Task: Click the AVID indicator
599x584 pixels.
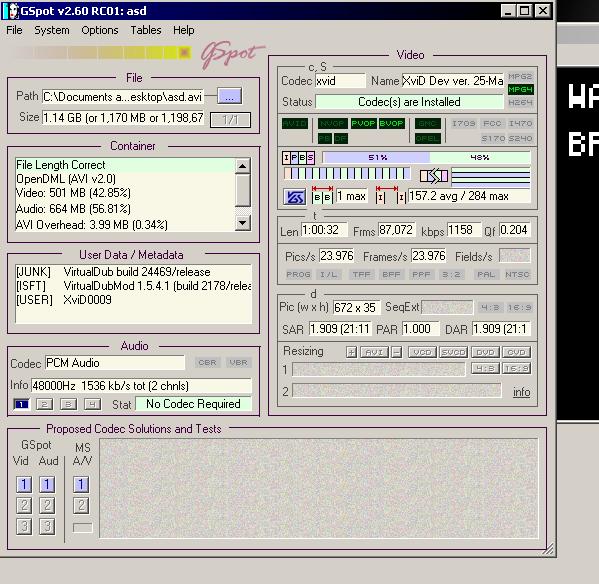Action: click(295, 123)
